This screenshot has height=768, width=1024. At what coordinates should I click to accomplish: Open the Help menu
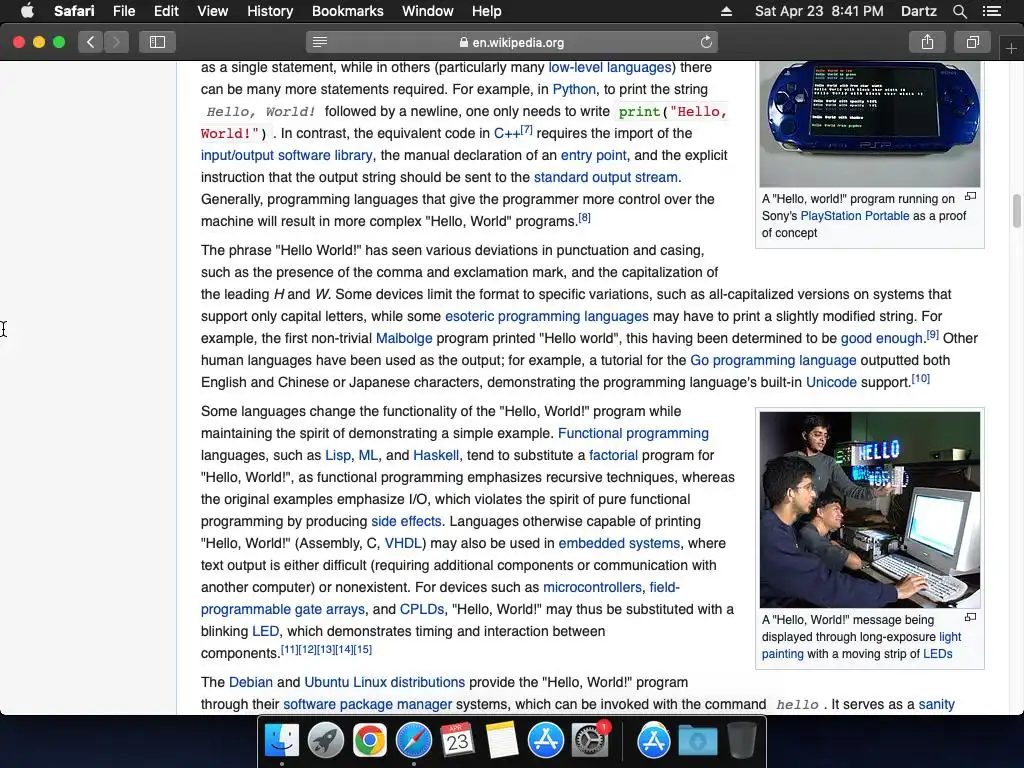tap(487, 11)
